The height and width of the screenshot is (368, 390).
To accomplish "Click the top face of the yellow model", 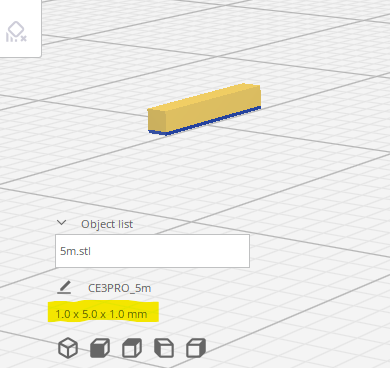I will pyautogui.click(x=203, y=97).
